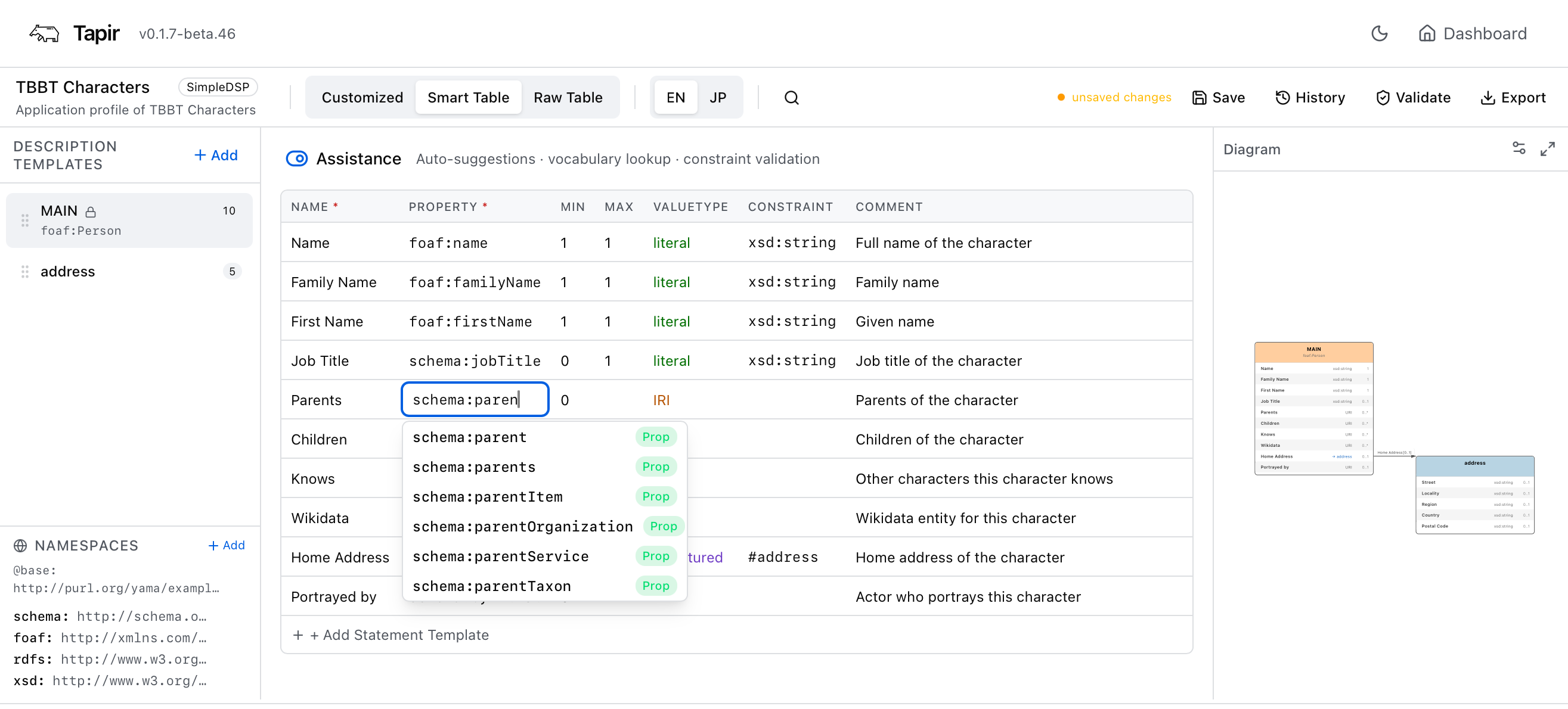Choose schema:parent suggestion

coord(544,437)
